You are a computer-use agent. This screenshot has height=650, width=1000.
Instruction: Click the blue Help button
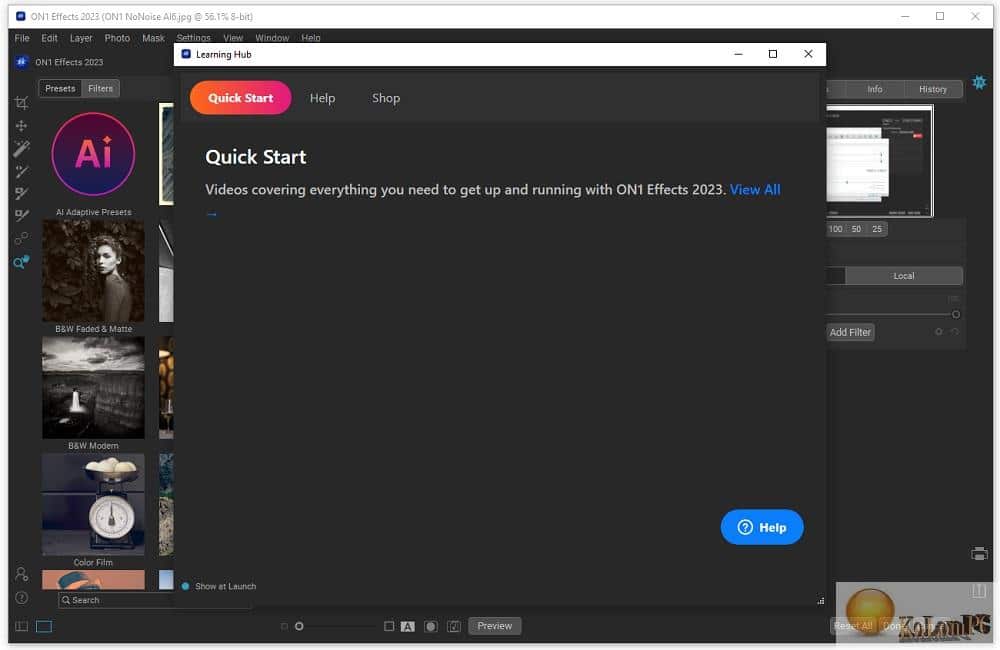point(761,528)
